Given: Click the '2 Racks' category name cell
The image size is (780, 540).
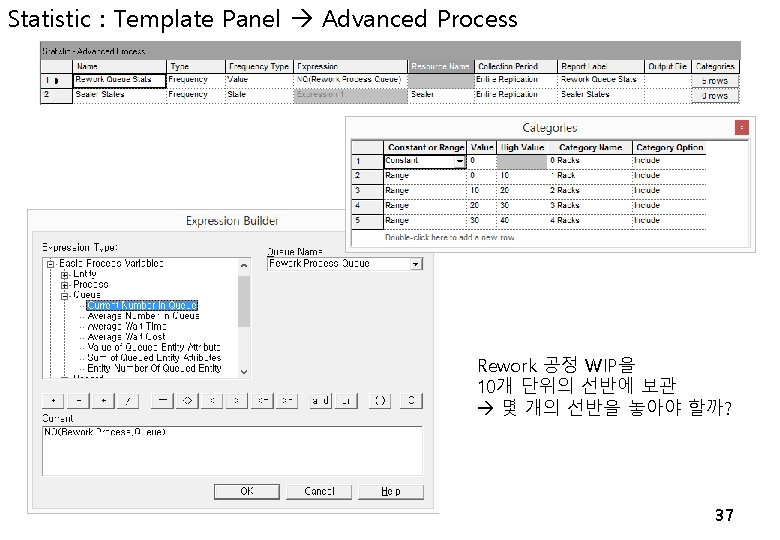Looking at the screenshot, I should pos(589,191).
